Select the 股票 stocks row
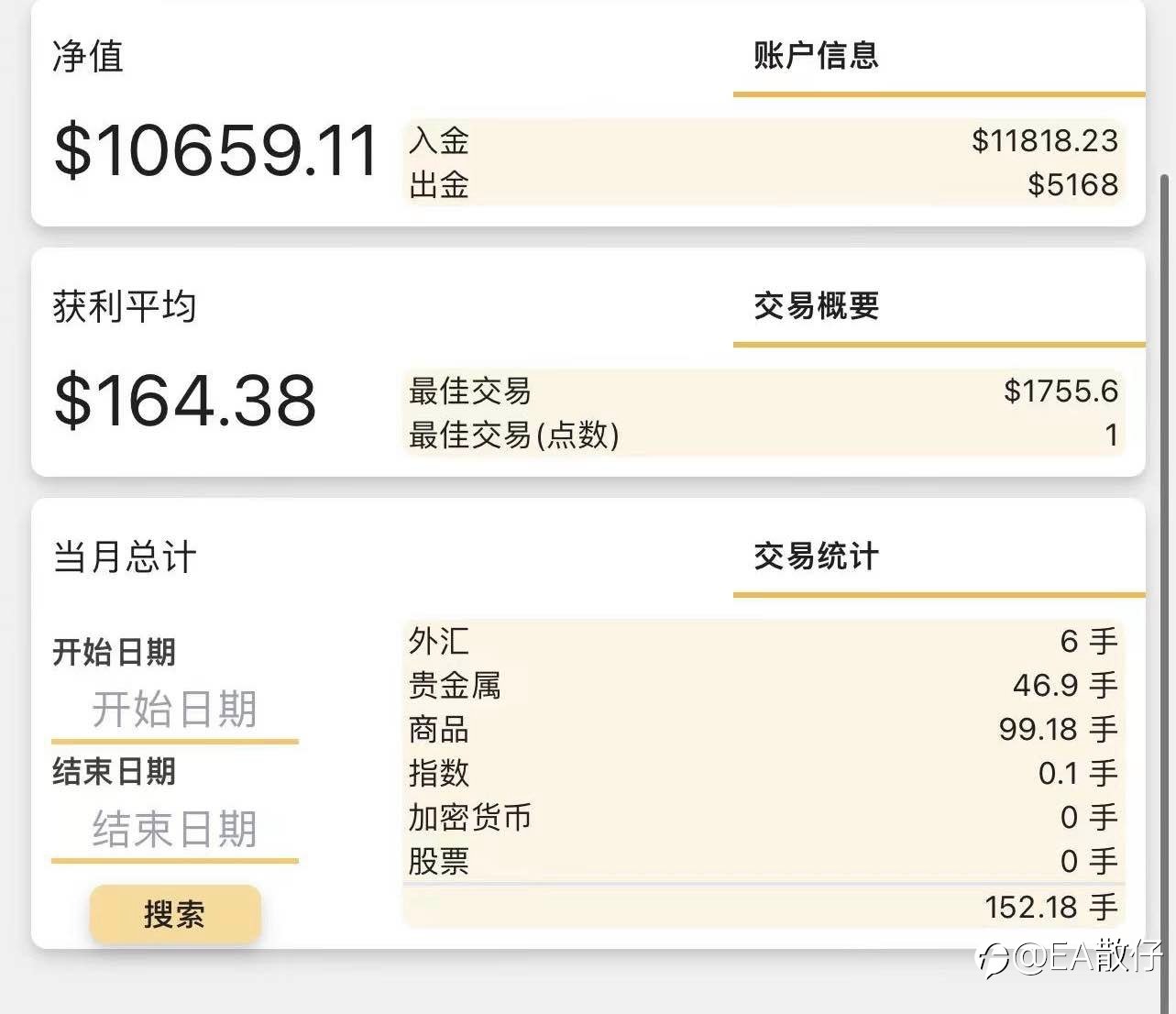 pyautogui.click(x=764, y=861)
